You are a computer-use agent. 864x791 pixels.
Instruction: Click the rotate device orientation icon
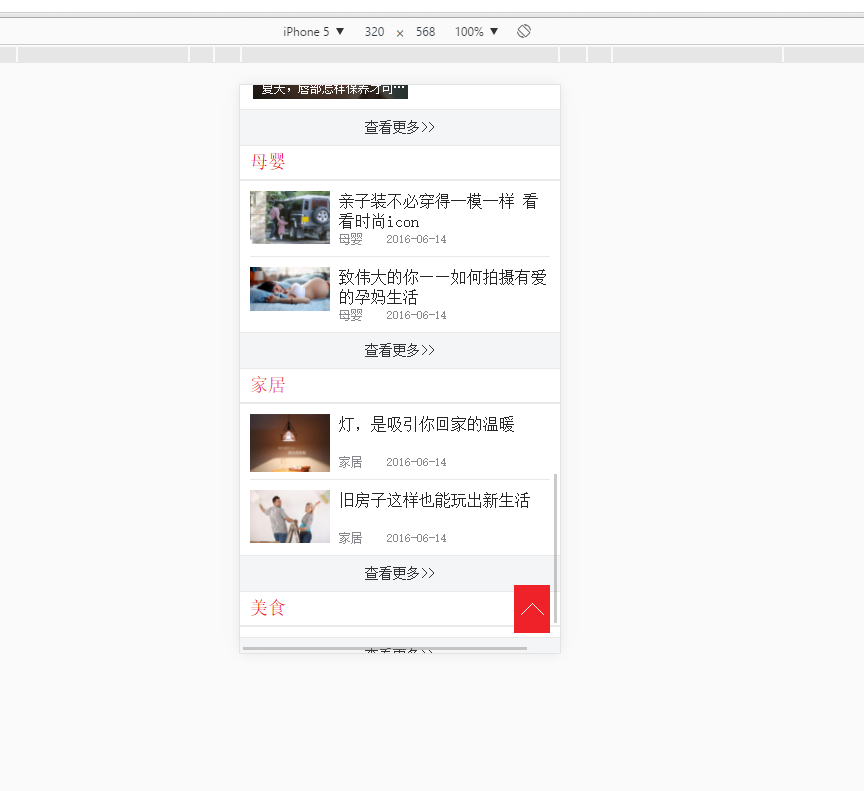(x=523, y=31)
